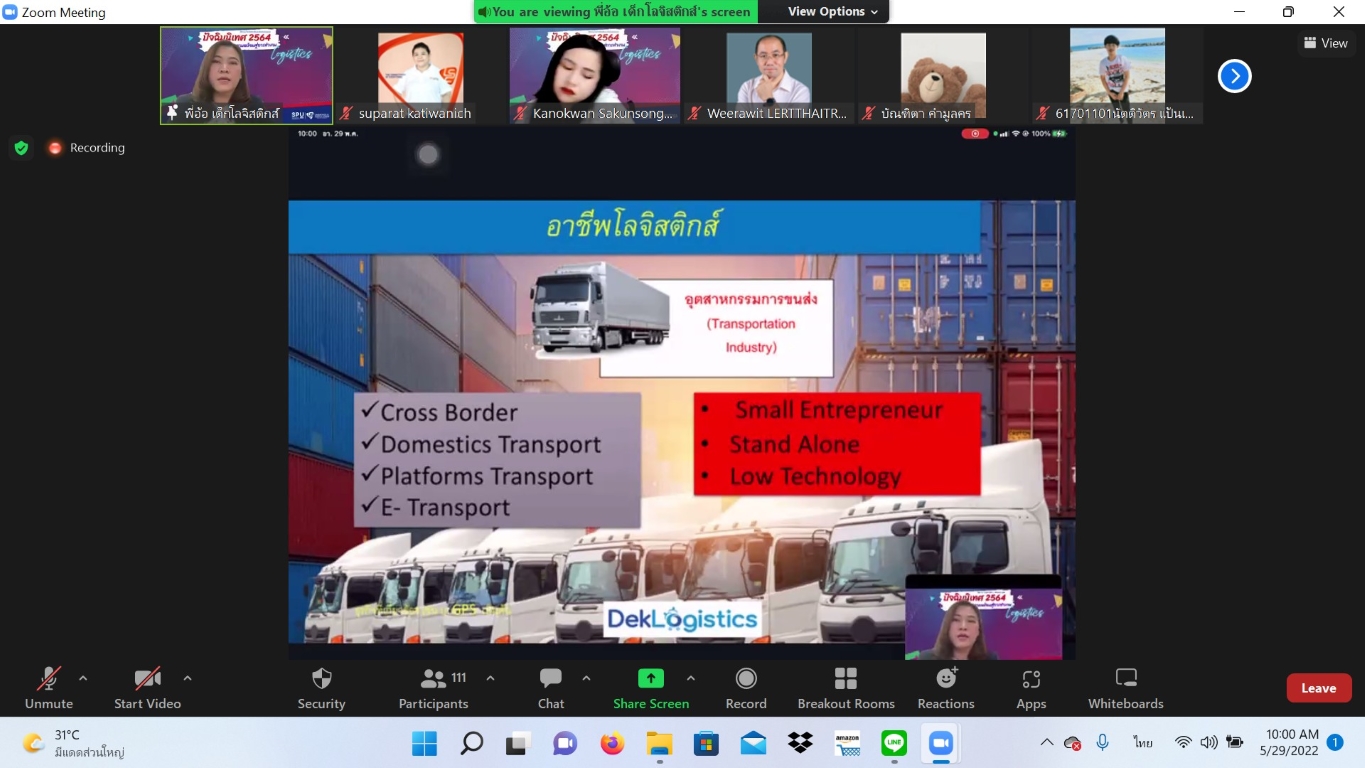
Task: Open Zoom Apps
Action: (1031, 688)
